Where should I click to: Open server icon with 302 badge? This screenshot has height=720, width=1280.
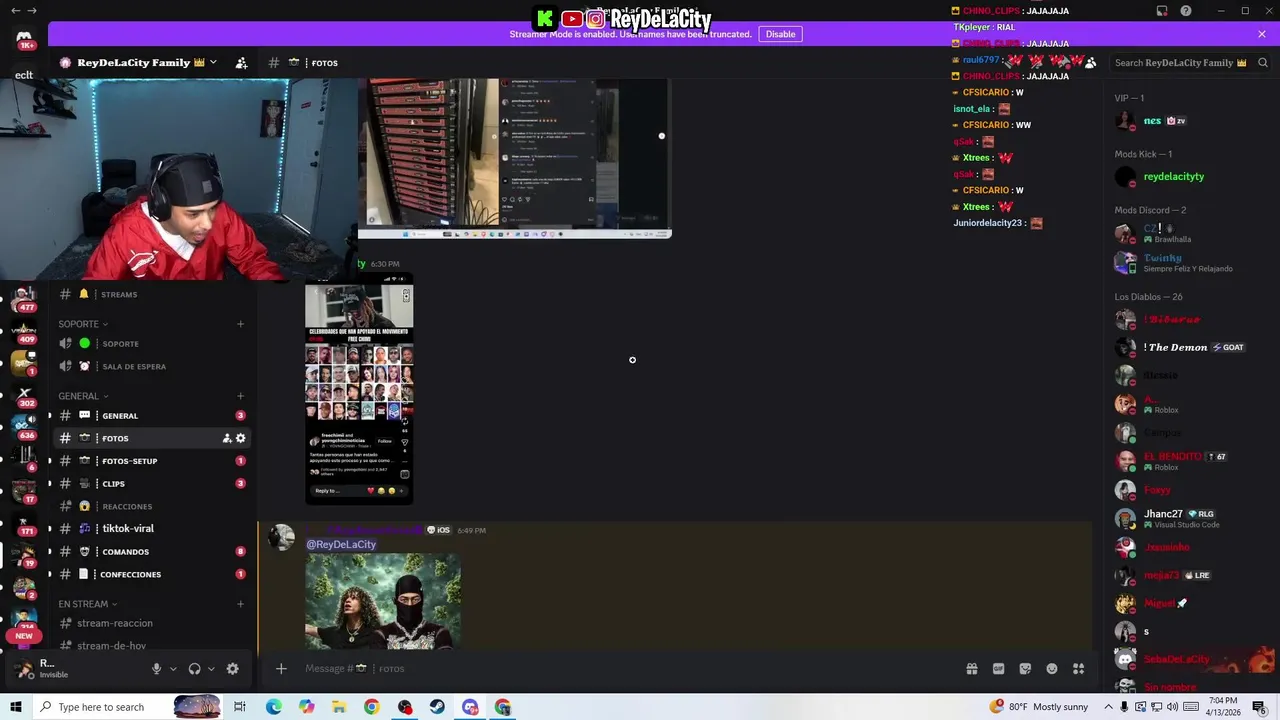point(24,395)
